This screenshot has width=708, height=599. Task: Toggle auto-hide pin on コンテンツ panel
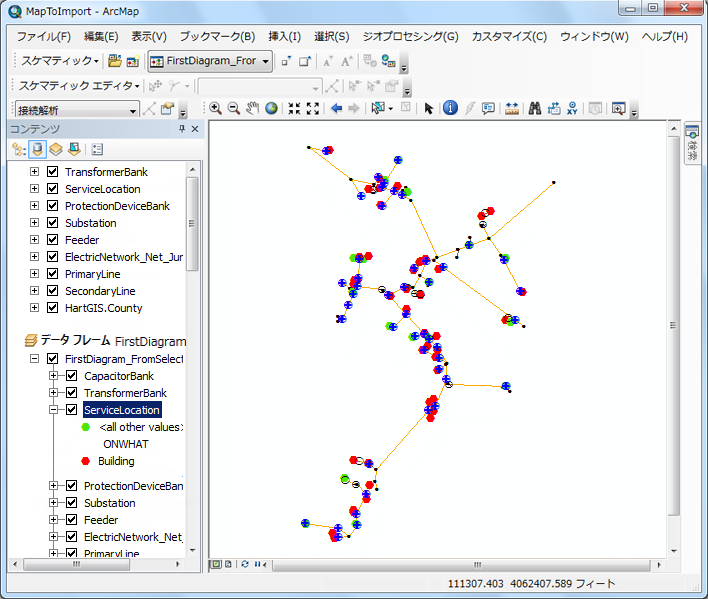182,129
